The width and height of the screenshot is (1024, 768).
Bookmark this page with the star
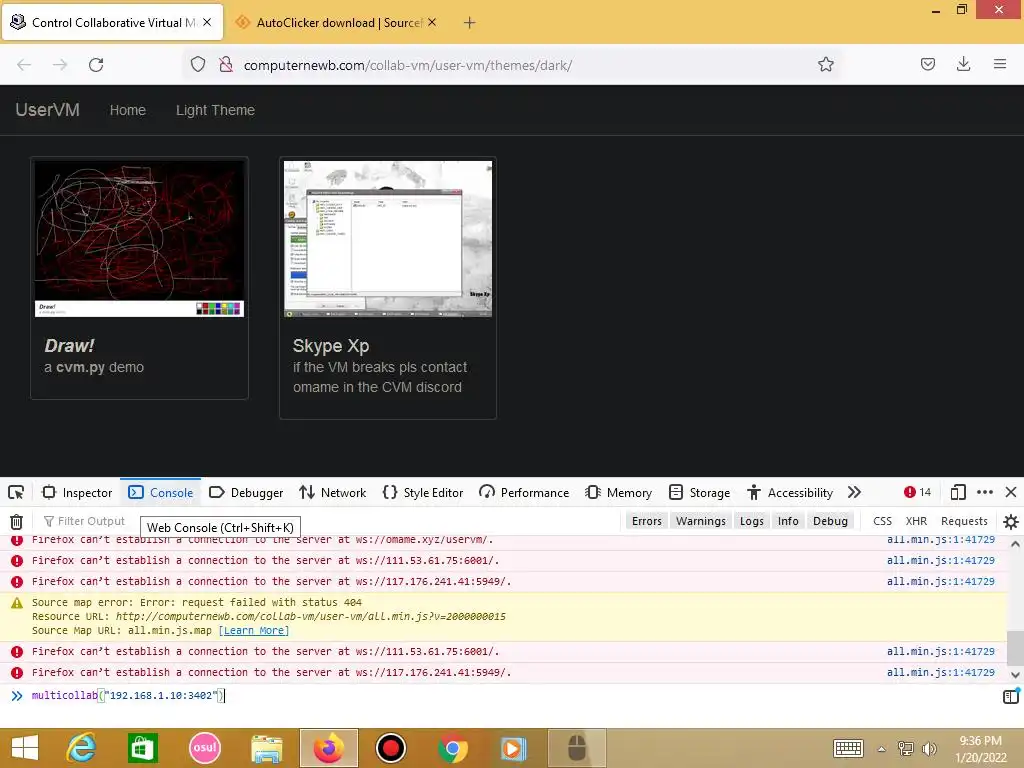825,65
